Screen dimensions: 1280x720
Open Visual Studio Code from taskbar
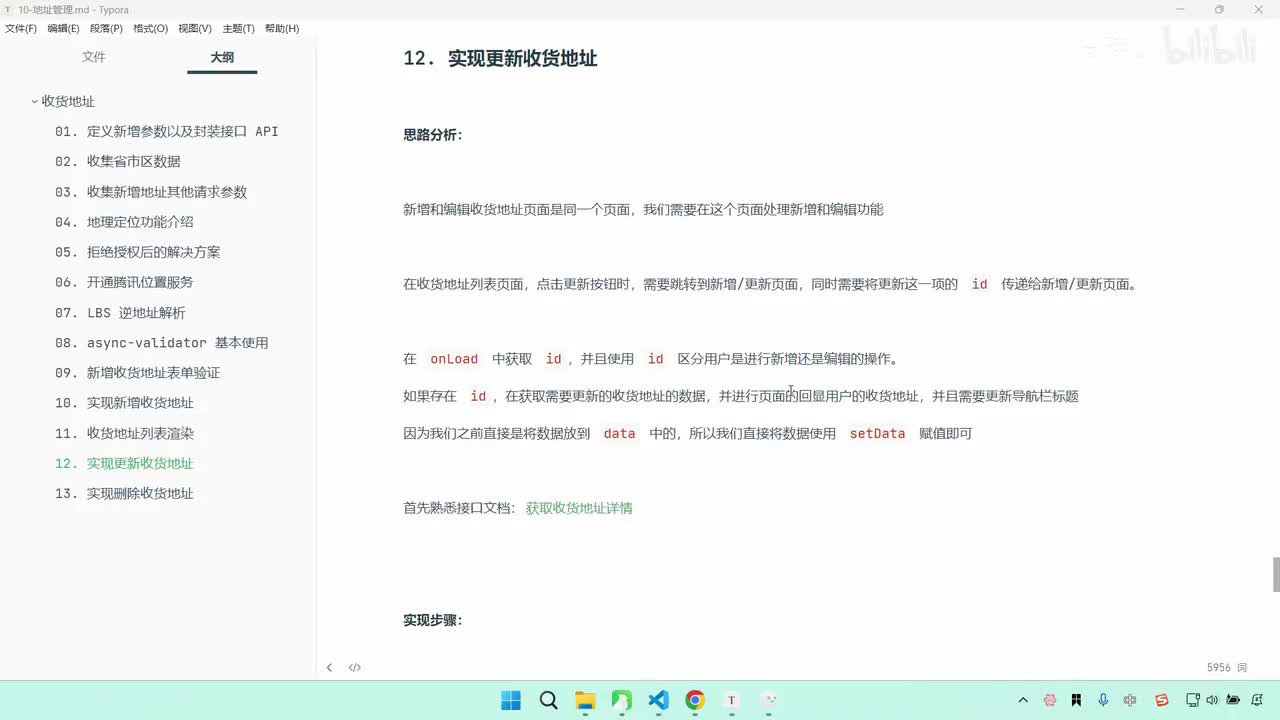(658, 700)
